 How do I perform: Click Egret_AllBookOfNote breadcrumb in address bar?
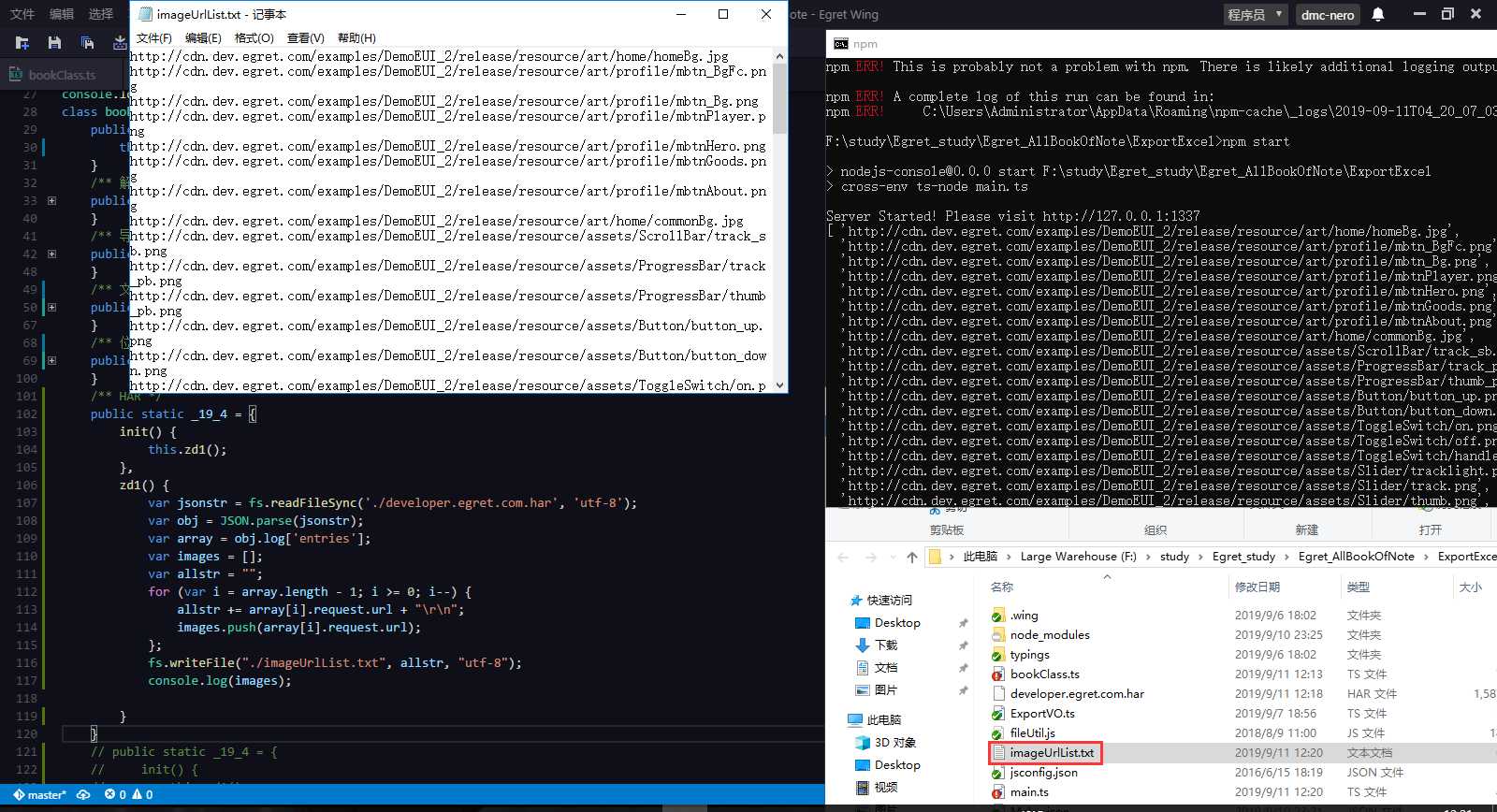[x=1356, y=557]
